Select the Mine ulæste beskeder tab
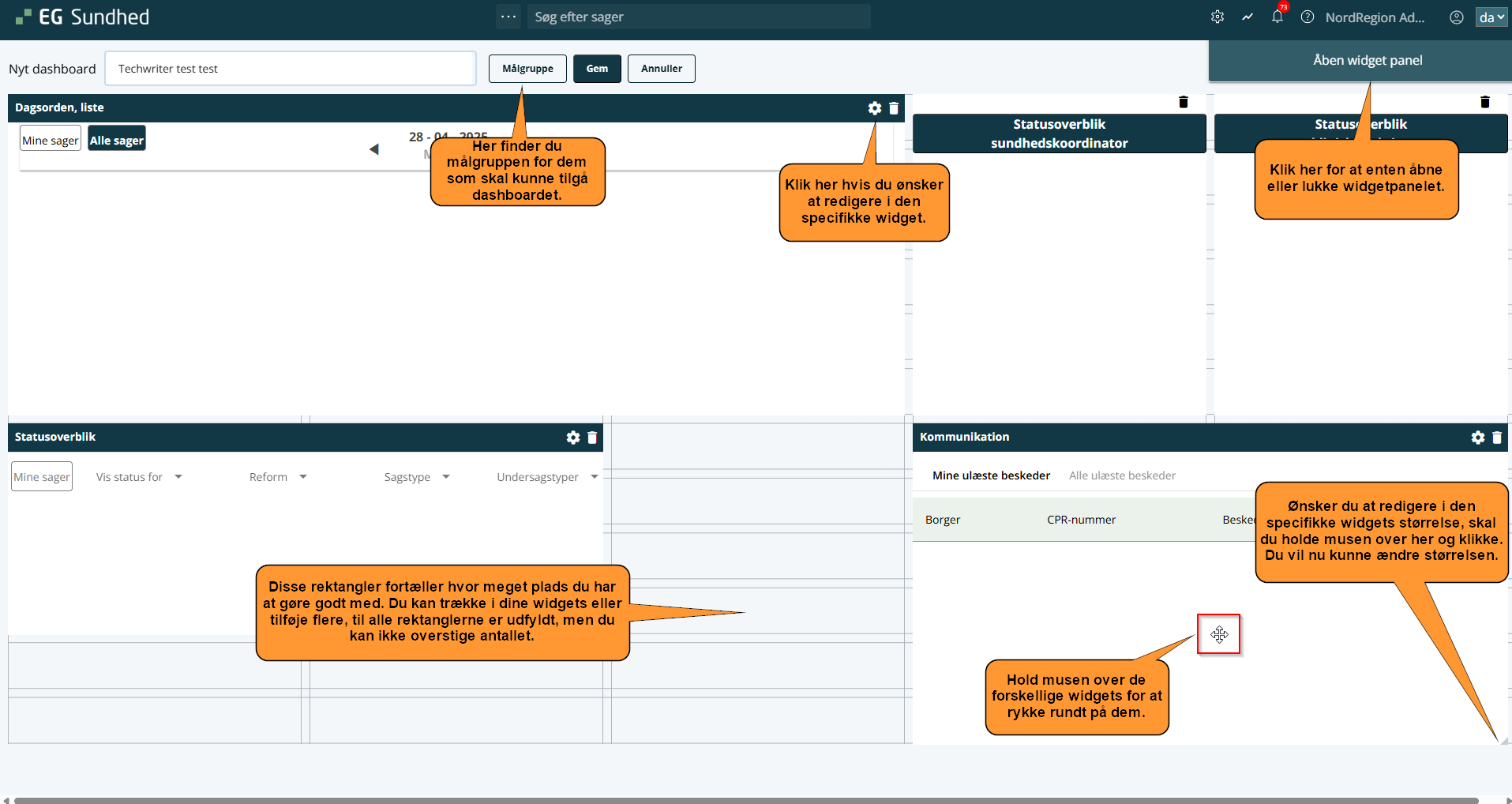Viewport: 1512px width, 804px height. point(991,475)
